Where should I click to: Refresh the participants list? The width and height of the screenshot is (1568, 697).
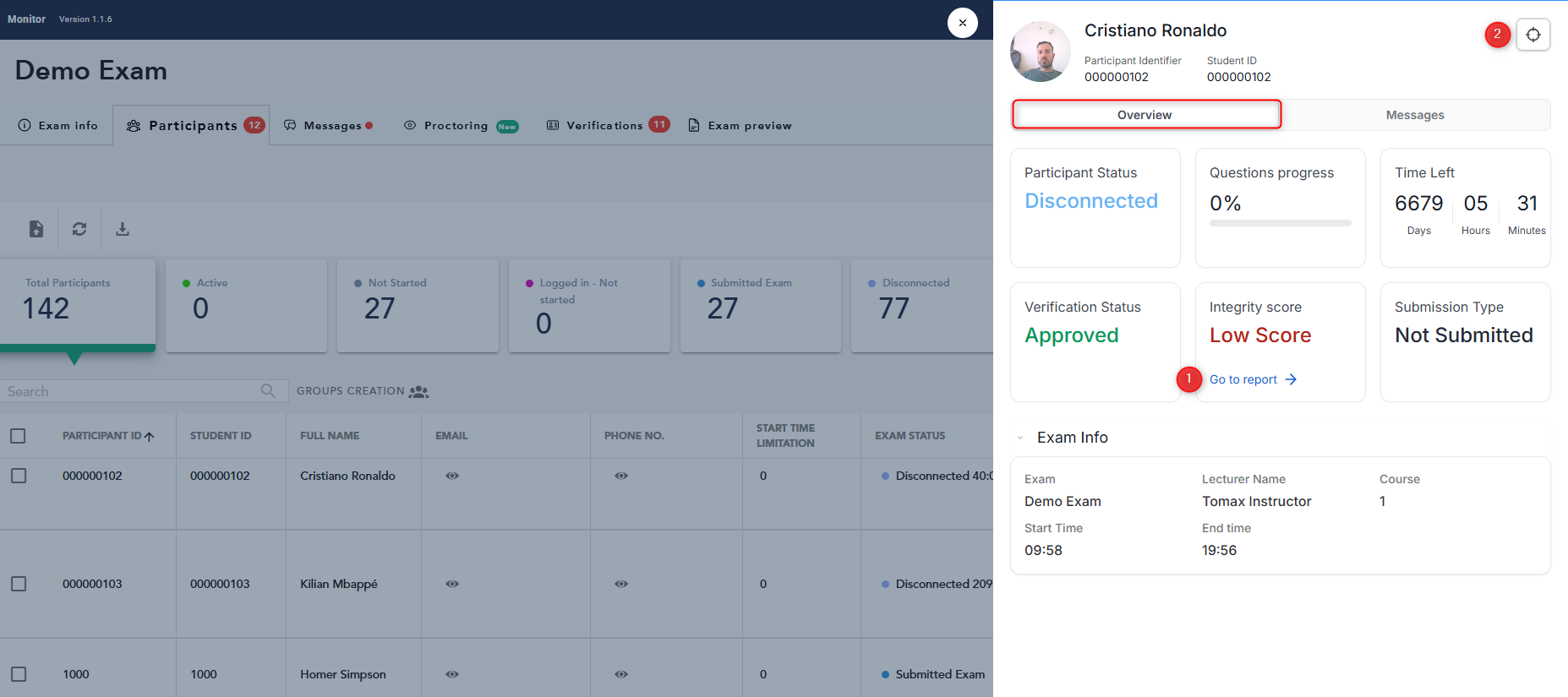pyautogui.click(x=79, y=229)
